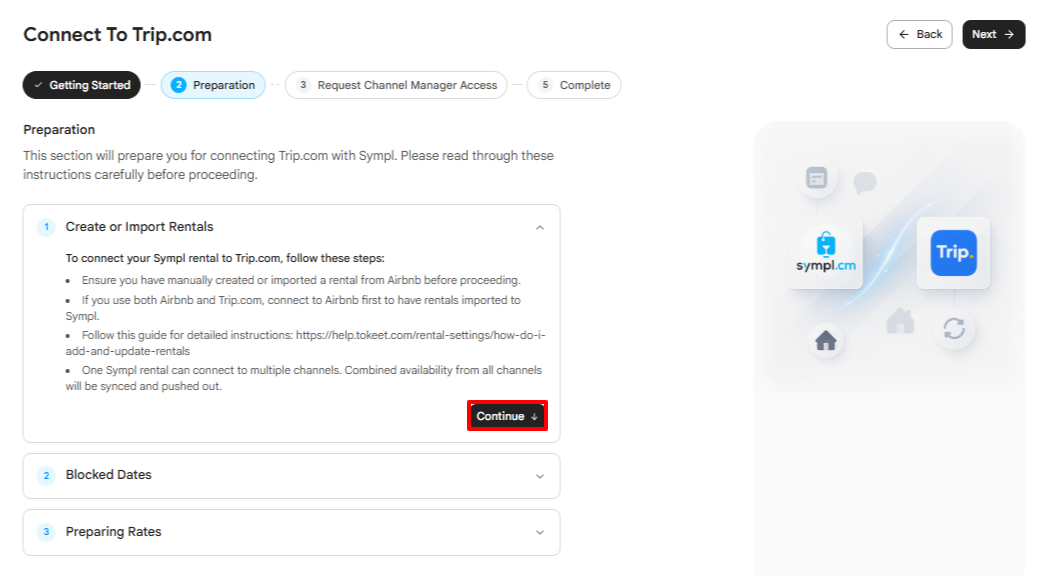Viewport: 1054px width, 576px height.
Task: Open the help.tokeet.com rentals guide link
Action: (x=305, y=343)
